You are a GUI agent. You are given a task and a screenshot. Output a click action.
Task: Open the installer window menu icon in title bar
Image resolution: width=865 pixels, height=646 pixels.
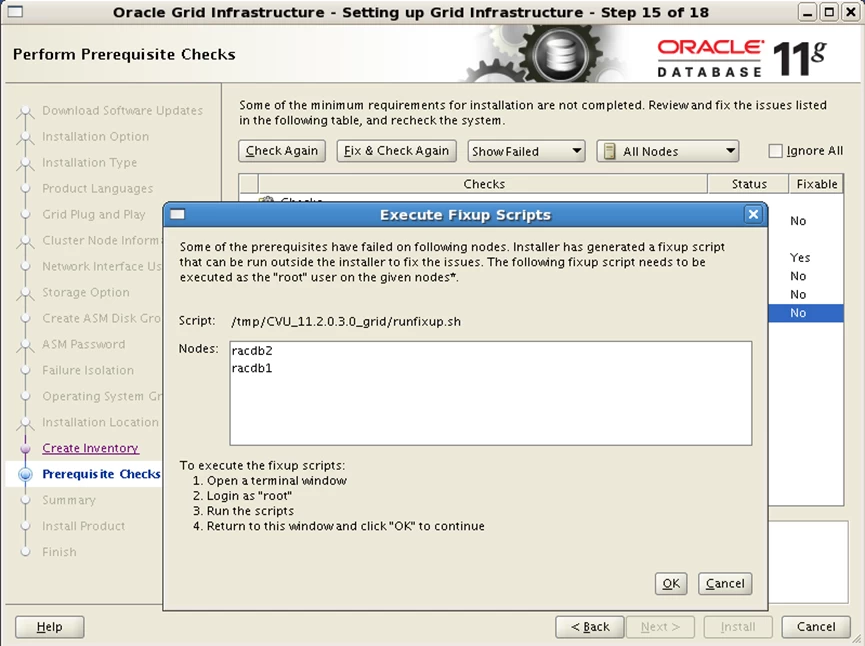coord(15,12)
